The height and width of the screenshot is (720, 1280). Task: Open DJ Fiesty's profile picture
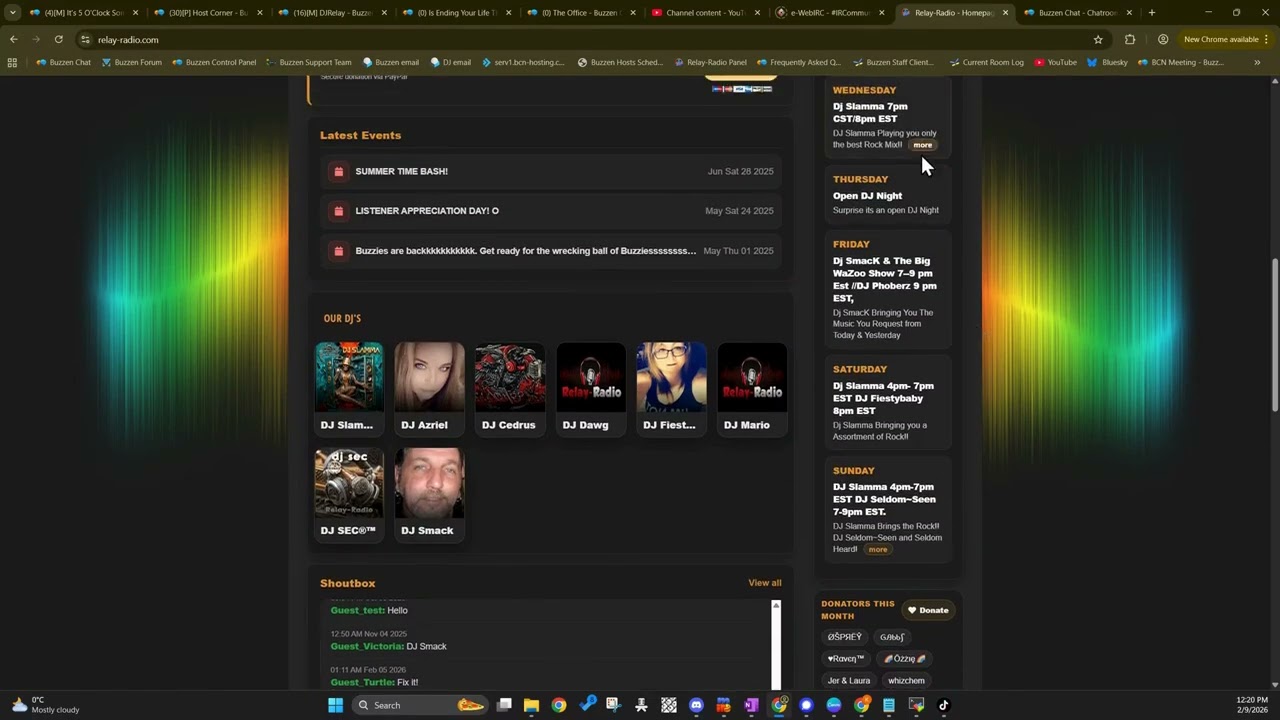pyautogui.click(x=671, y=377)
